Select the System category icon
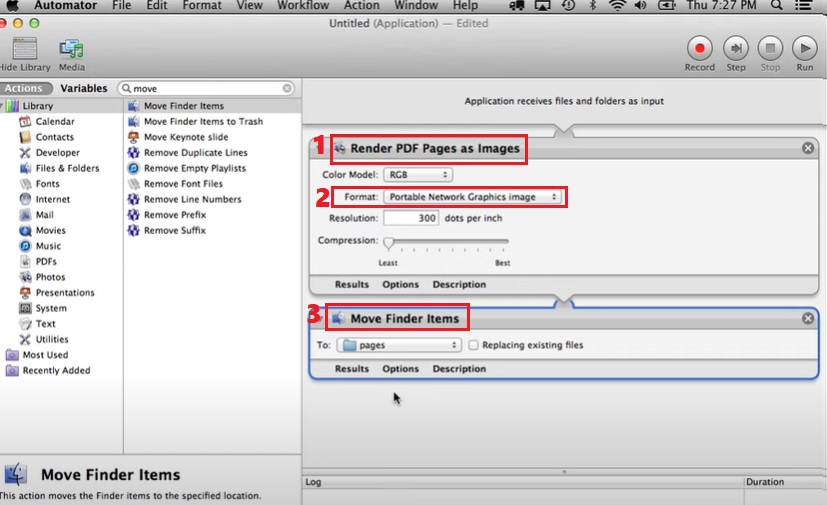The width and height of the screenshot is (827, 505). (x=25, y=308)
